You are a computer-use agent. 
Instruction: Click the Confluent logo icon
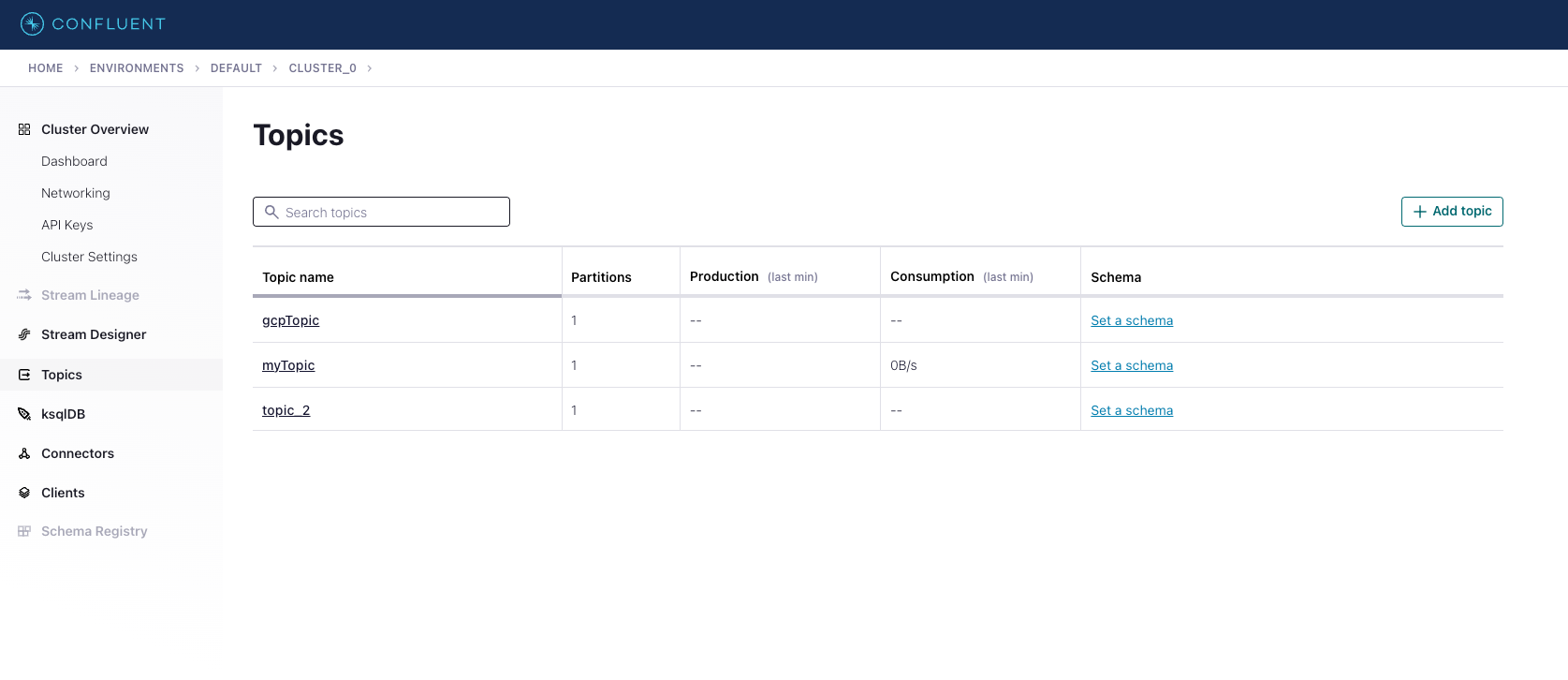(32, 24)
